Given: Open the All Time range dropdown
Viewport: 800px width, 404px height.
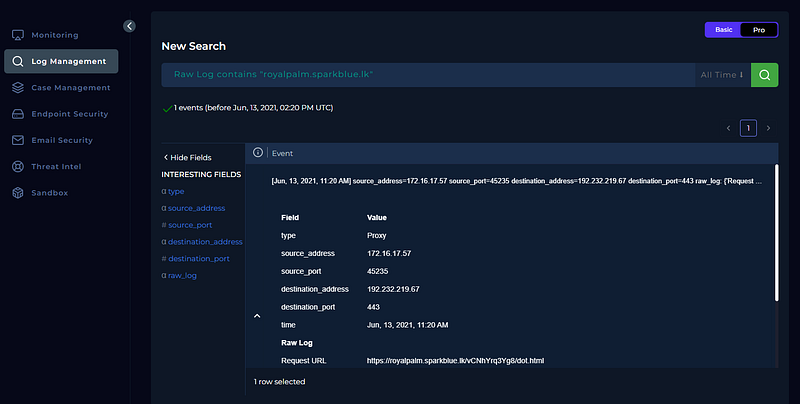Looking at the screenshot, I should tap(722, 75).
